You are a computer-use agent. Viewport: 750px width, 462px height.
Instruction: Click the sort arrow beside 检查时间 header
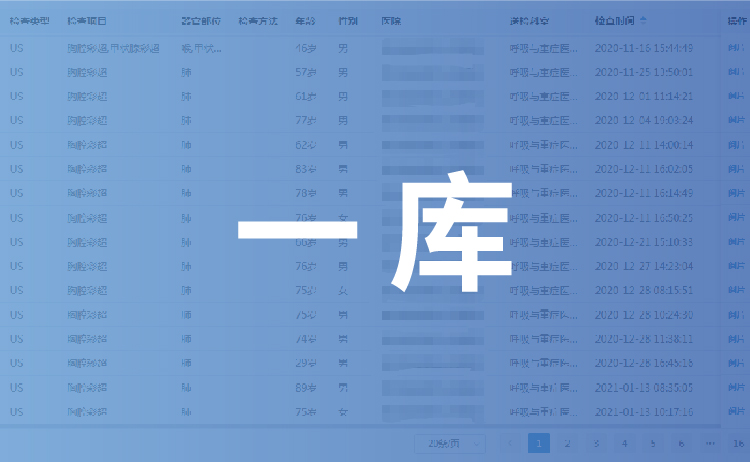643,20
